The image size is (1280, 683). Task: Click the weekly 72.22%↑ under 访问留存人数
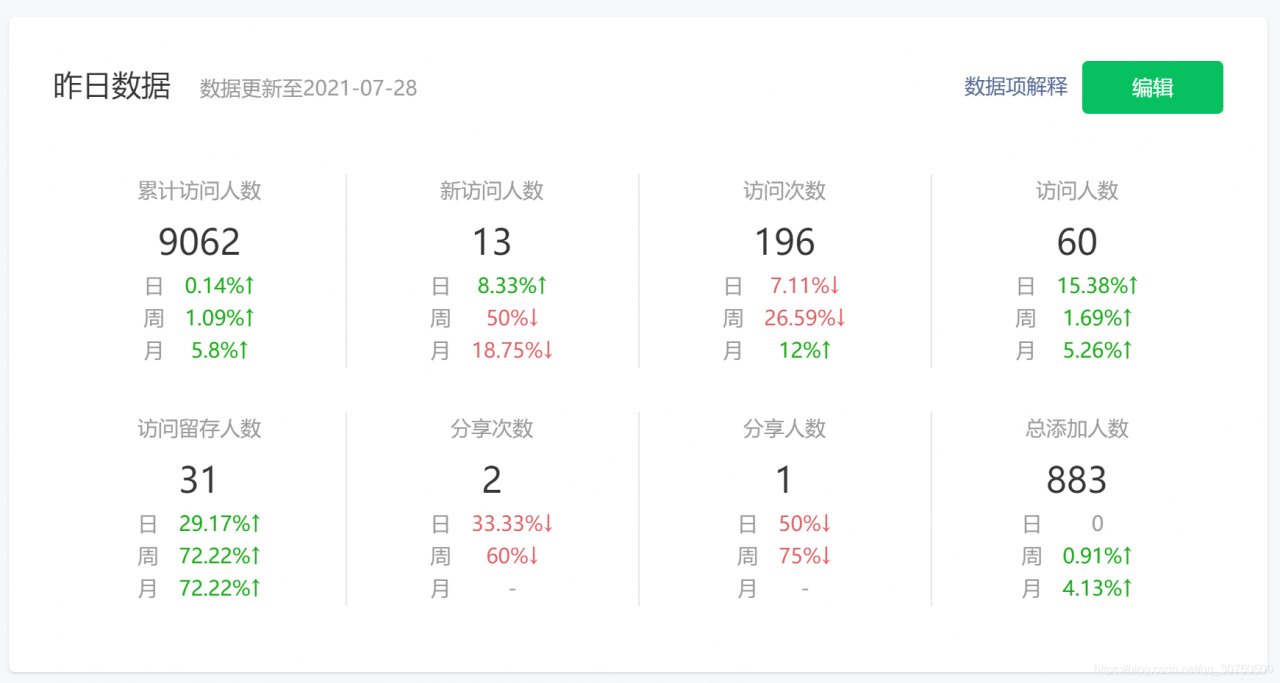[x=220, y=556]
